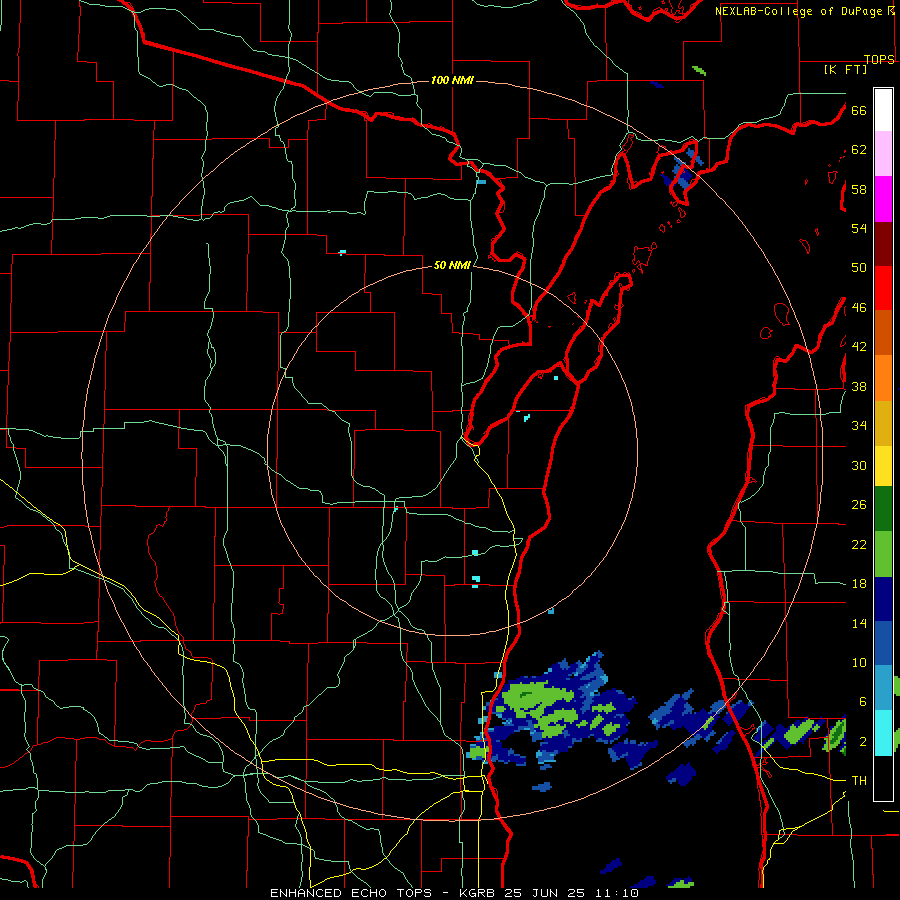Click the legend value "22"
900x900 pixels.
tap(859, 544)
